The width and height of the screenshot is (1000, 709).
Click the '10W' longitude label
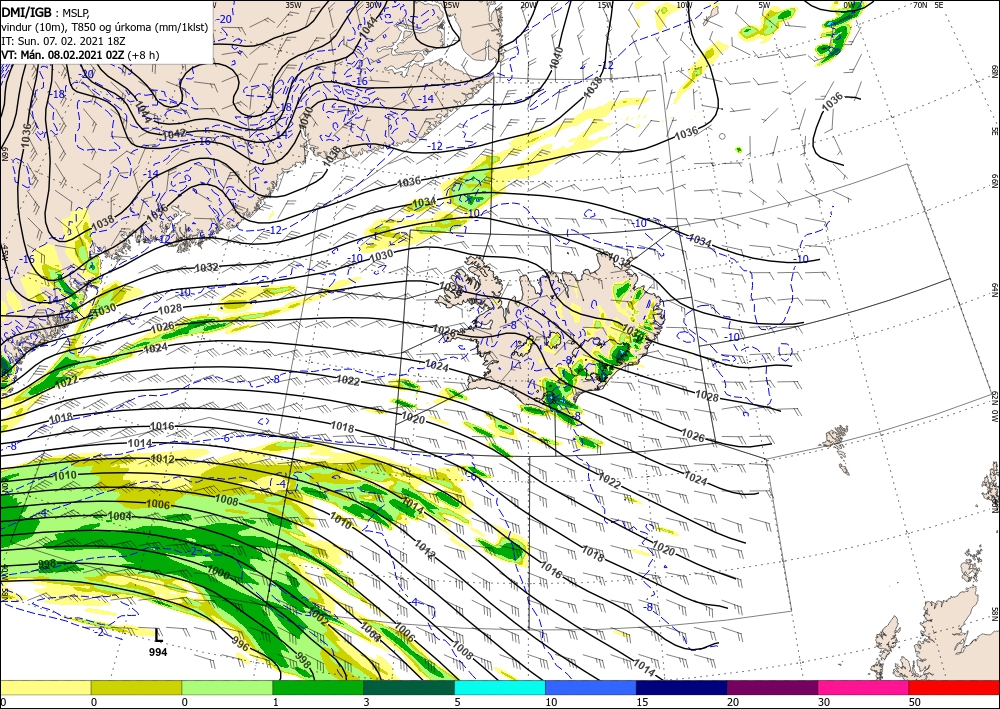coord(684,4)
